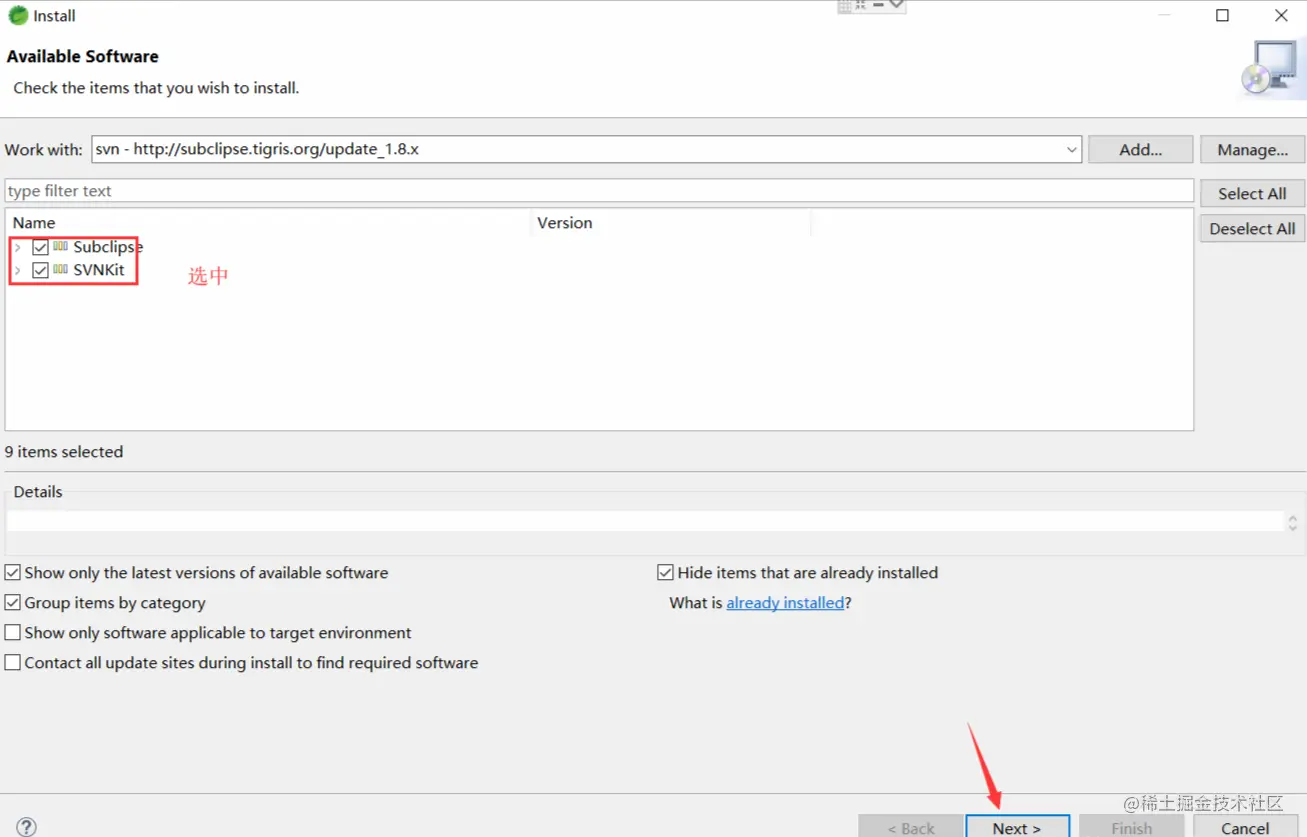The width and height of the screenshot is (1307, 837).
Task: Click the Add... button
Action: (x=1140, y=149)
